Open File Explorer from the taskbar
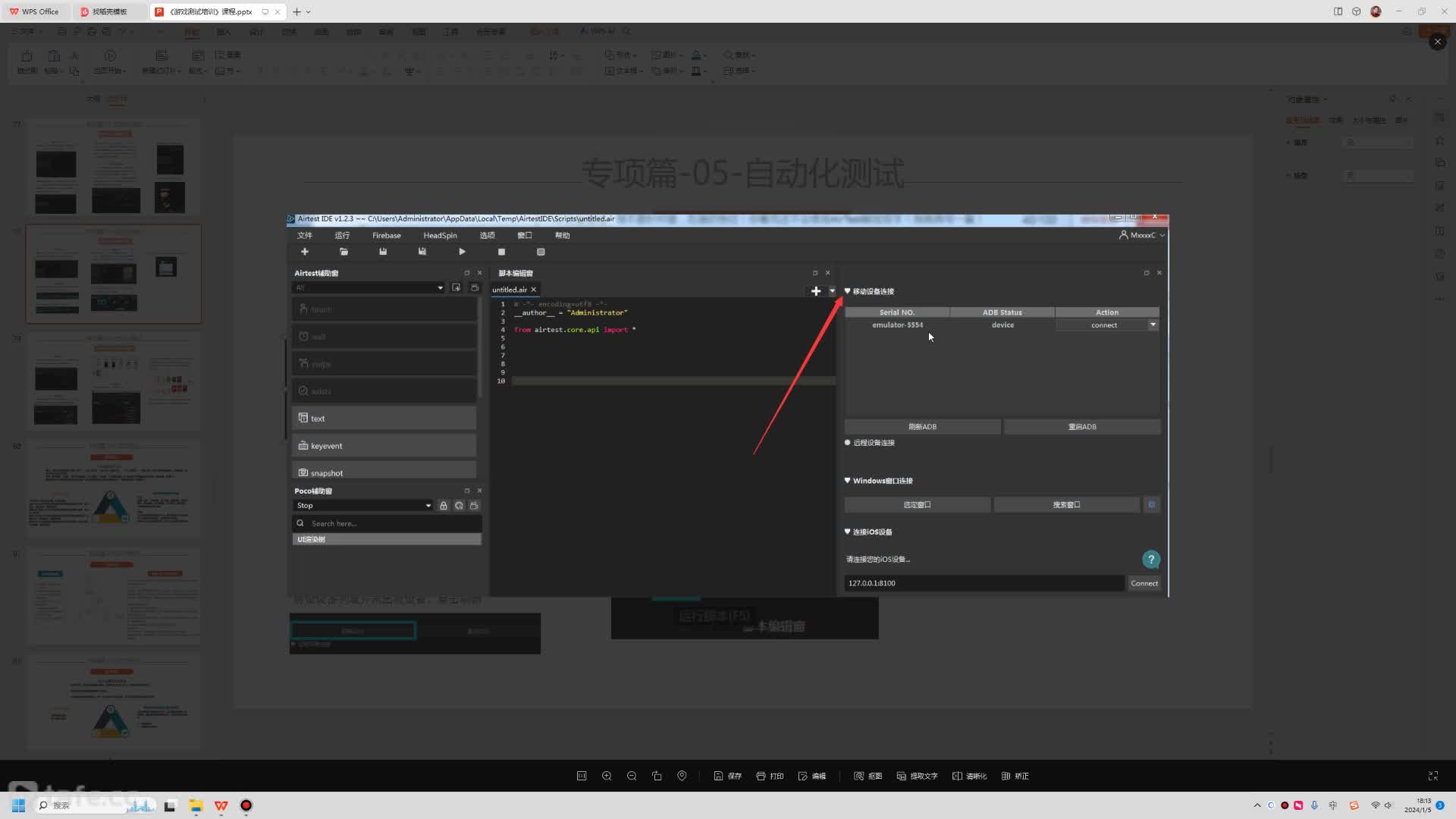The width and height of the screenshot is (1456, 819). point(196,805)
